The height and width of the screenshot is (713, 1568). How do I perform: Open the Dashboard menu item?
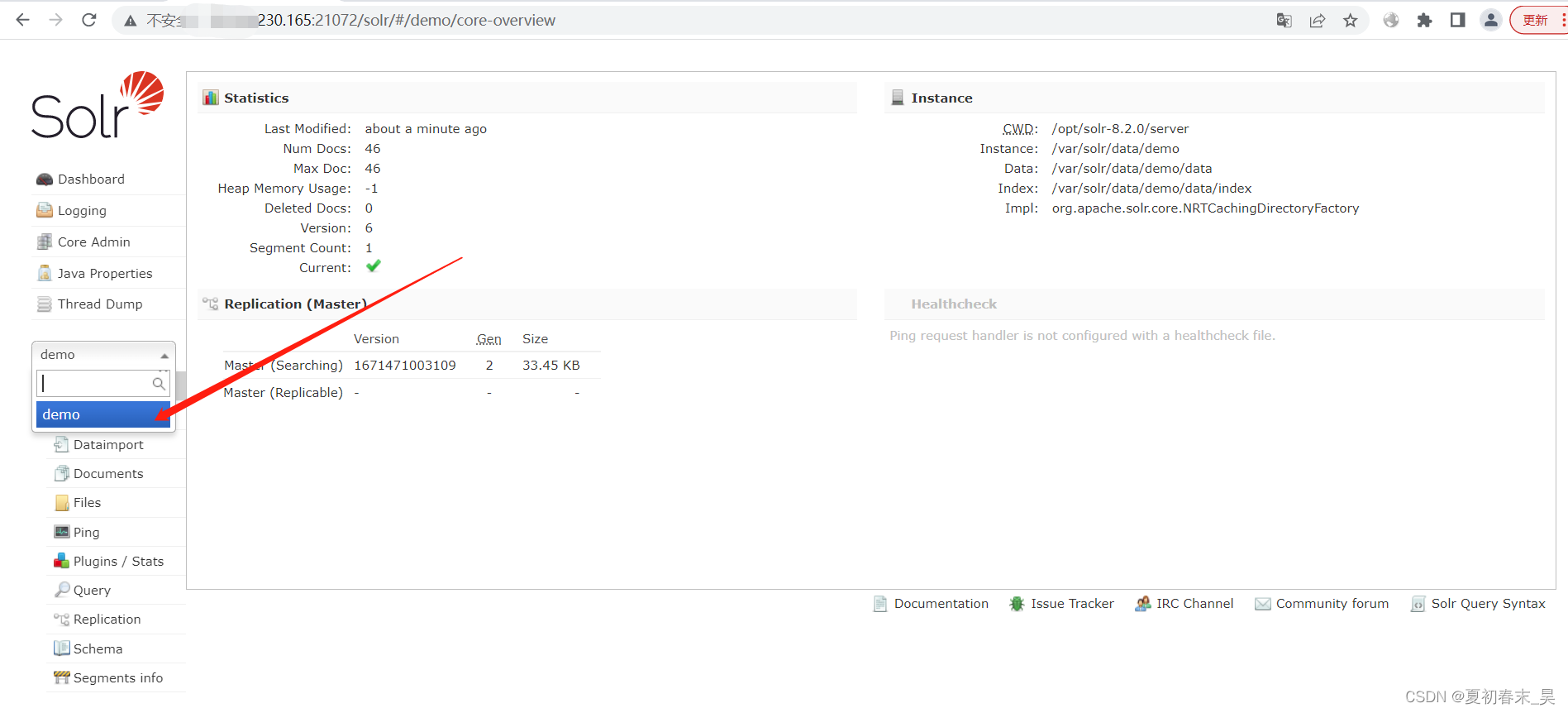click(91, 179)
